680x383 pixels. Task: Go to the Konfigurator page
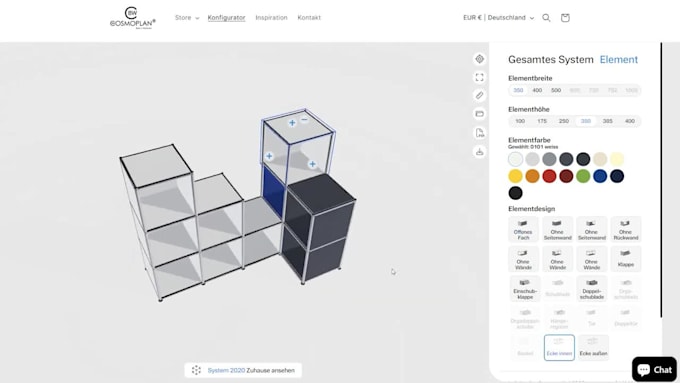tap(226, 18)
